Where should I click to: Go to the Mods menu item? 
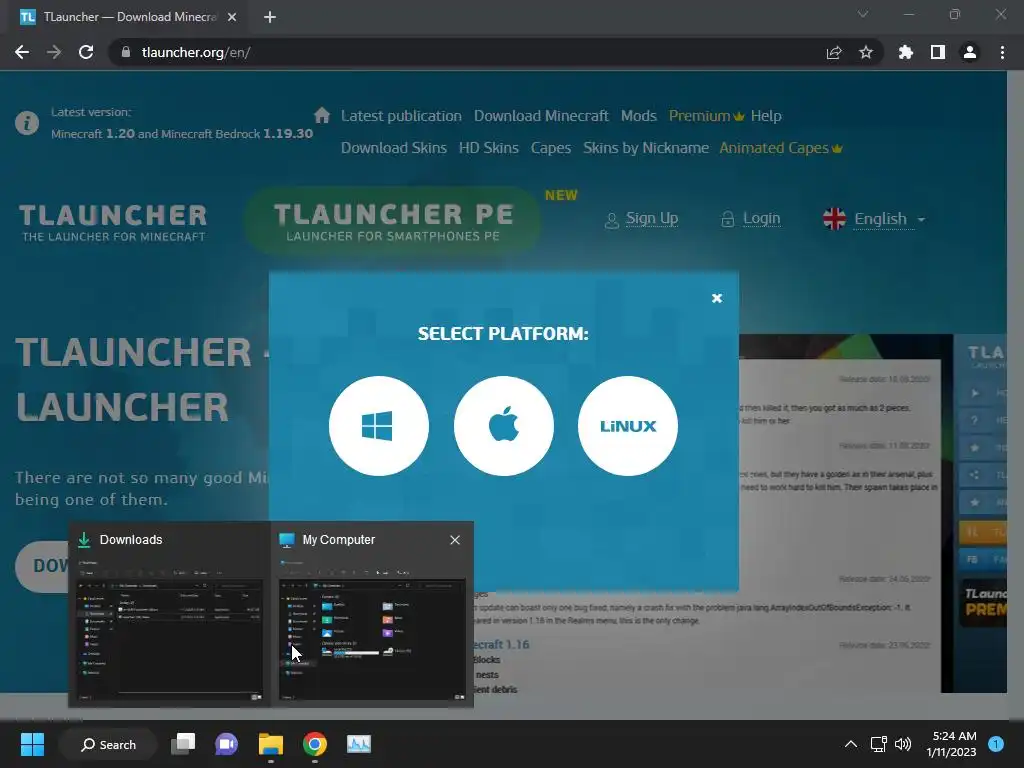pyautogui.click(x=638, y=116)
